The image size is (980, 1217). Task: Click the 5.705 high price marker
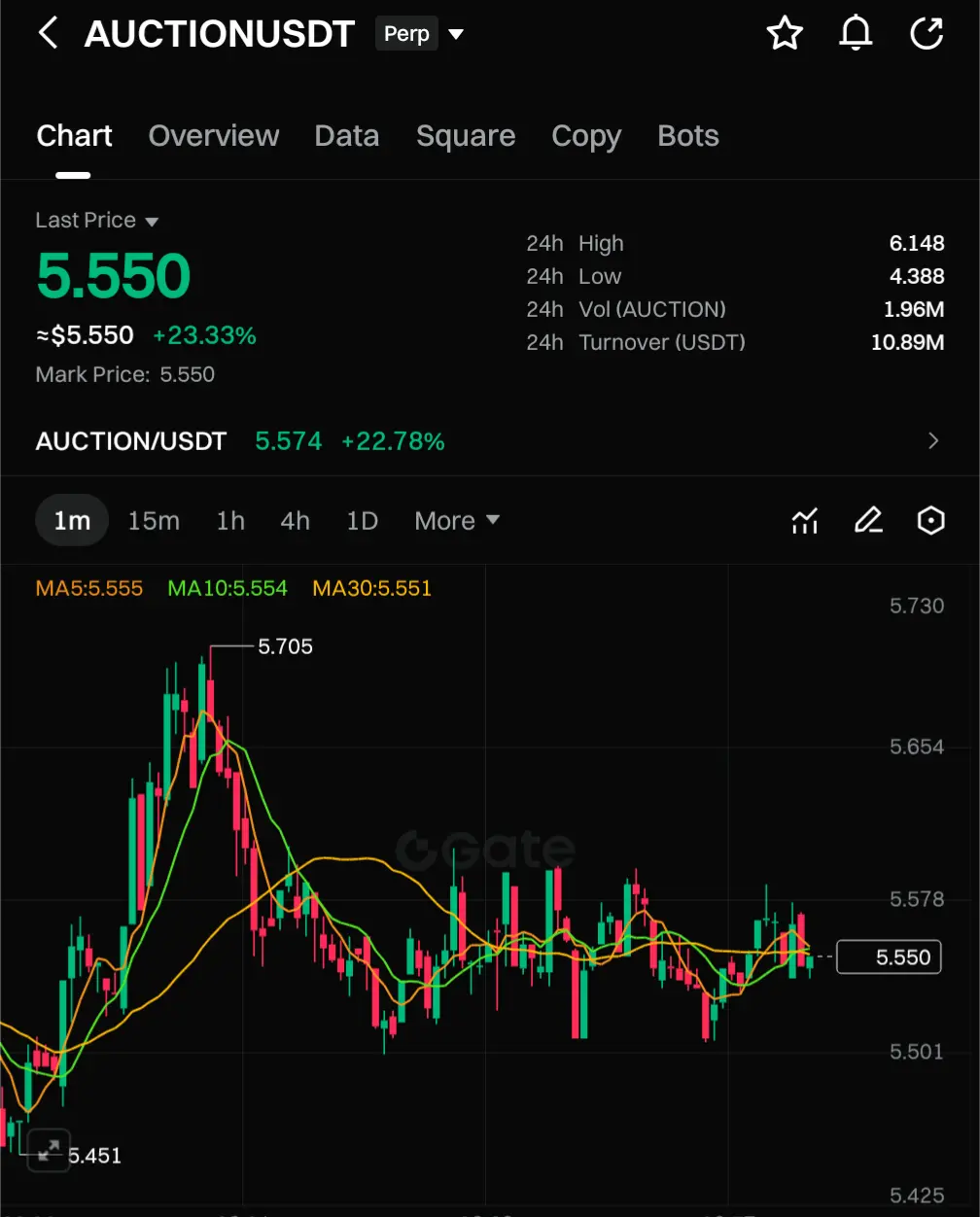(x=285, y=646)
